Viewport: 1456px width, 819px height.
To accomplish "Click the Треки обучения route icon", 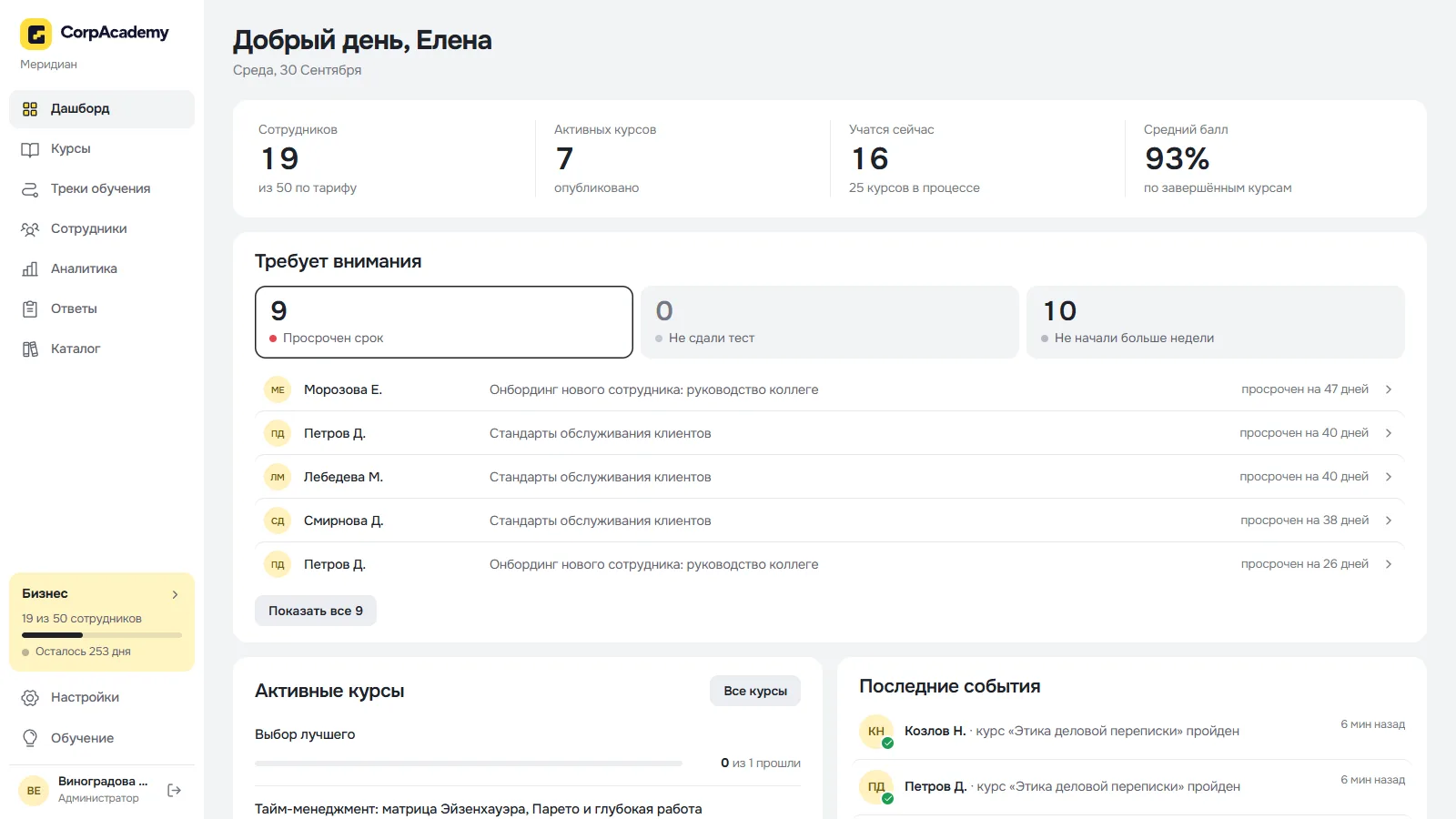I will point(30,189).
